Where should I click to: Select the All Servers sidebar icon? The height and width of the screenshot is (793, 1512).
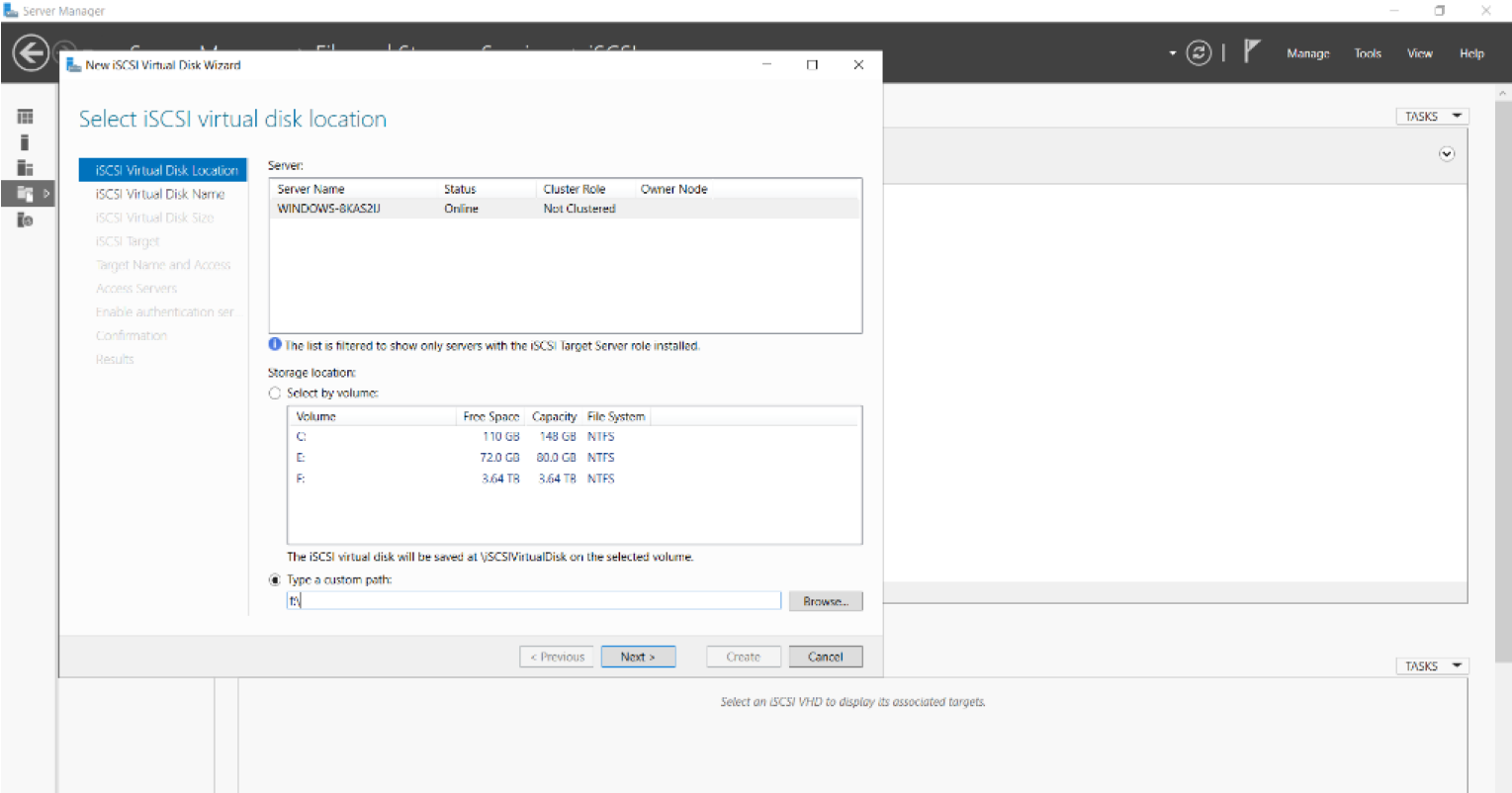[25, 168]
